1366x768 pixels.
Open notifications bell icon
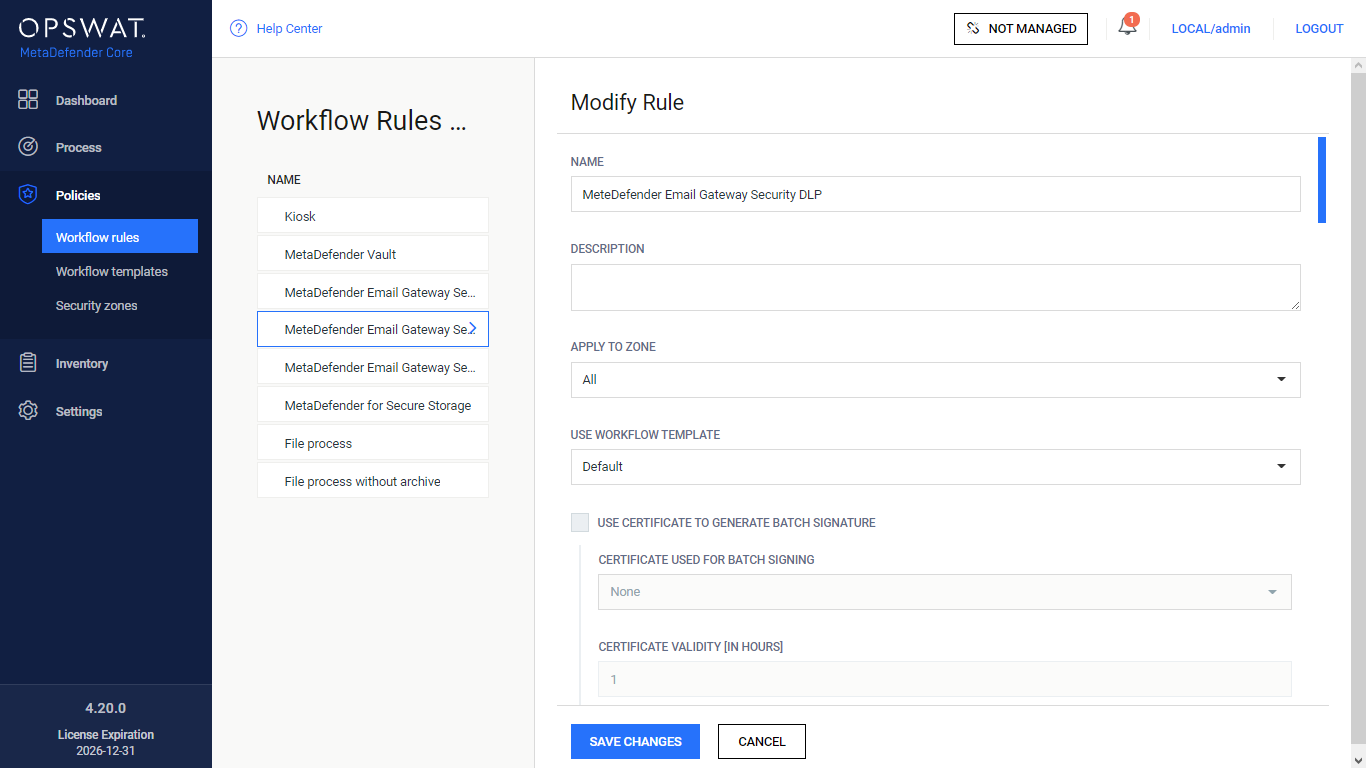(1127, 28)
